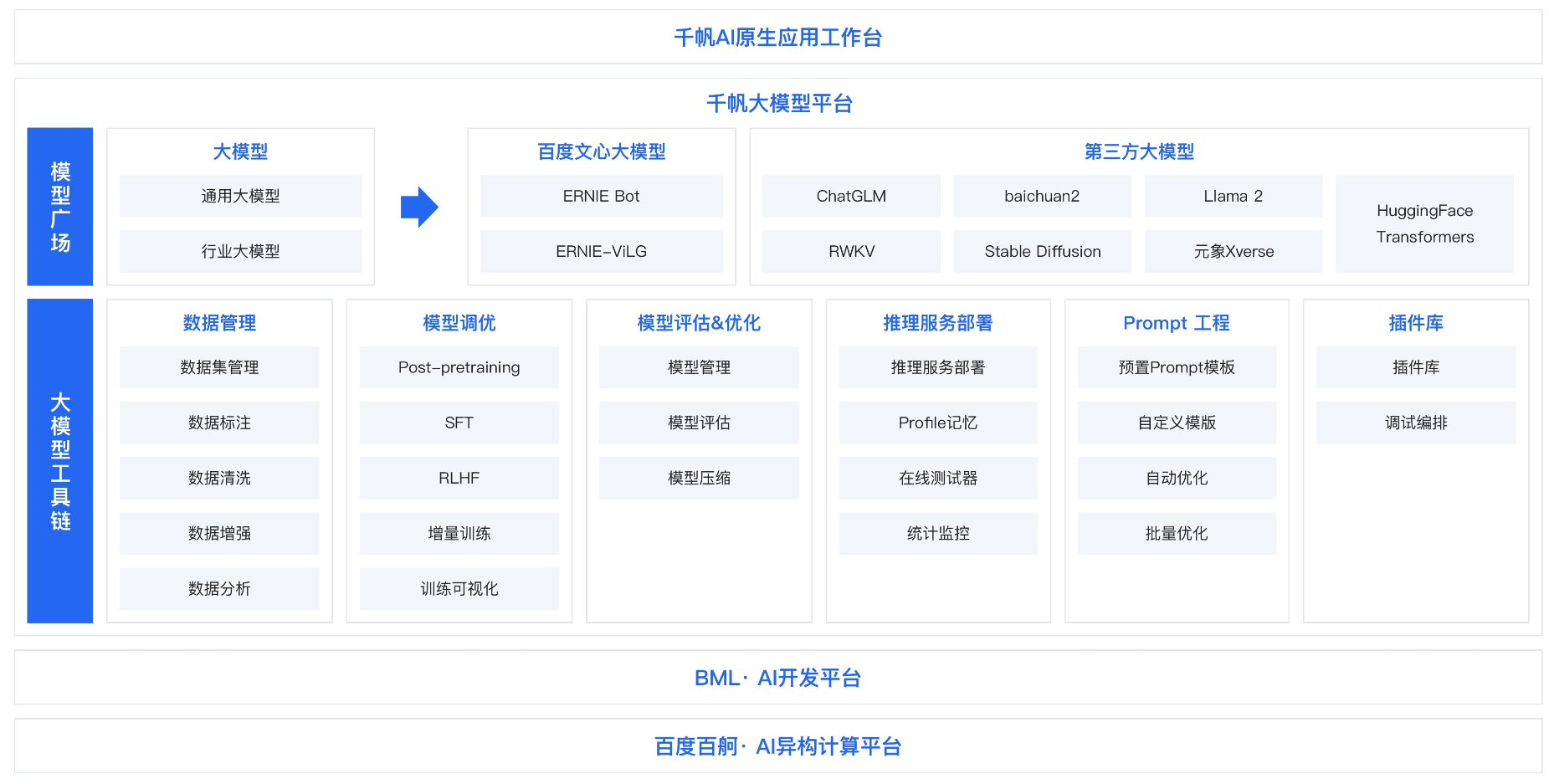Select the 数据标注 item
The height and width of the screenshot is (784, 1549).
click(x=219, y=423)
